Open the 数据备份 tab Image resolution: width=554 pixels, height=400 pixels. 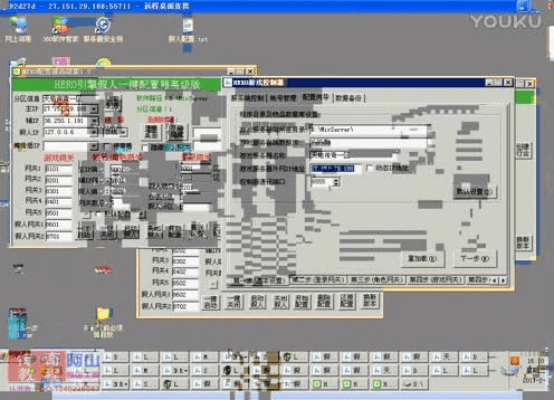pos(349,98)
